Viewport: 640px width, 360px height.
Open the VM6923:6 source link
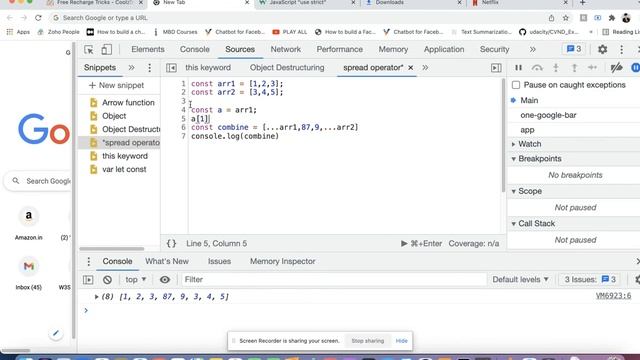click(x=613, y=296)
